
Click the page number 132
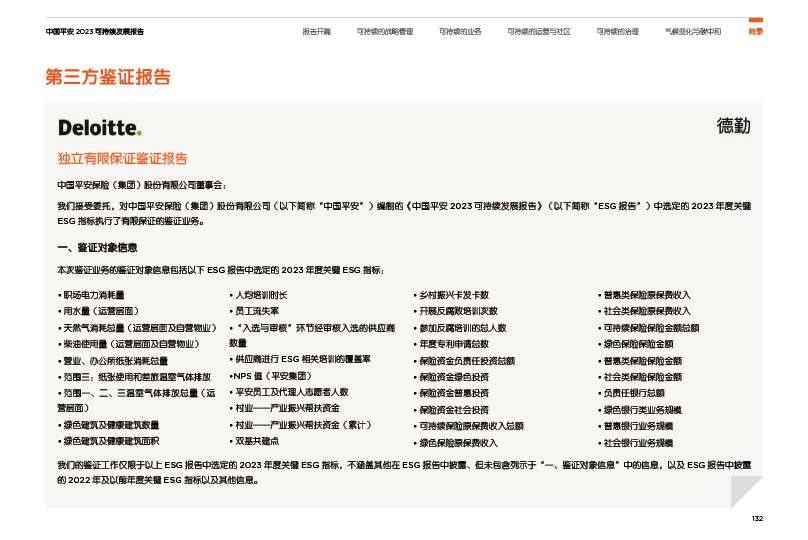click(x=757, y=518)
